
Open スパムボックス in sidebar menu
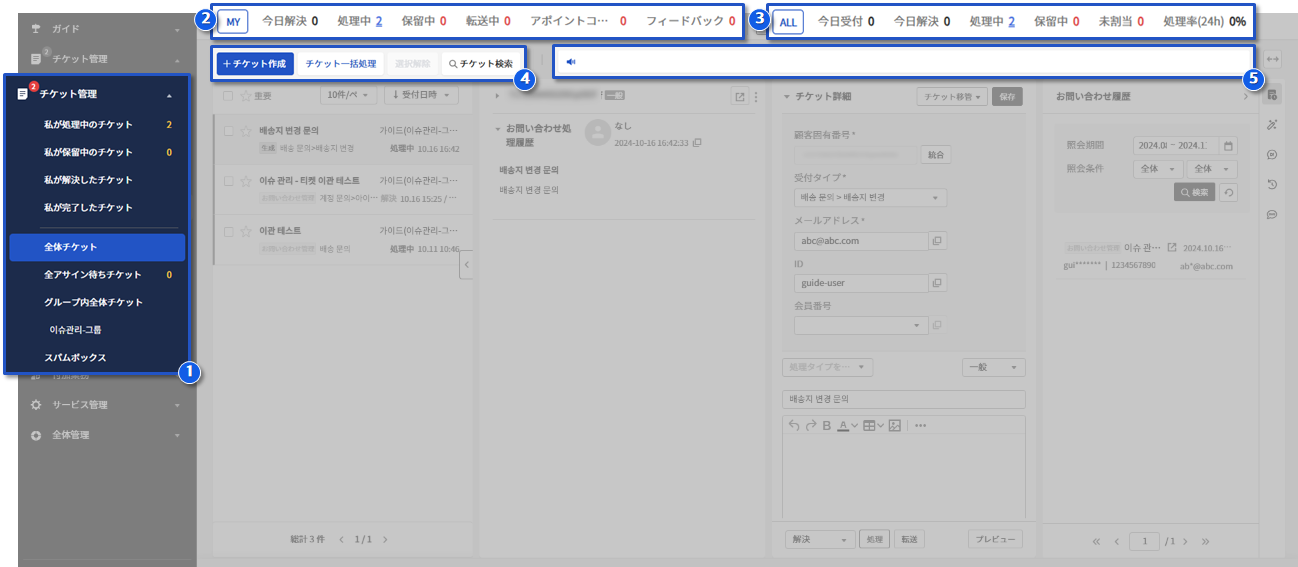pyautogui.click(x=75, y=358)
